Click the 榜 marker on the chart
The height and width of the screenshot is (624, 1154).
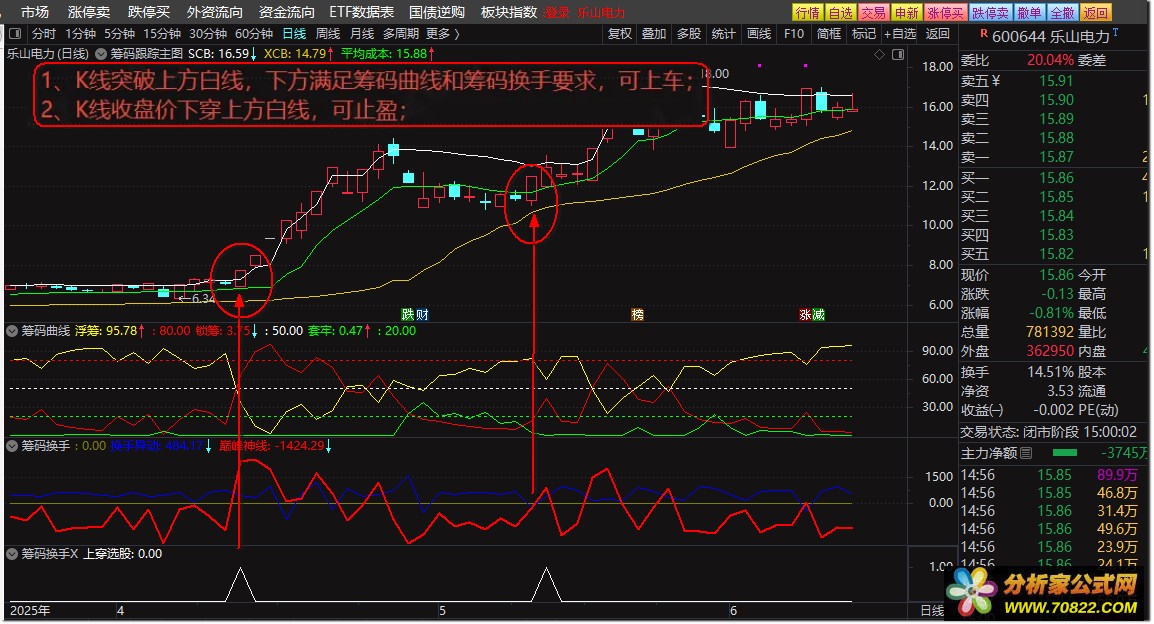tap(637, 314)
